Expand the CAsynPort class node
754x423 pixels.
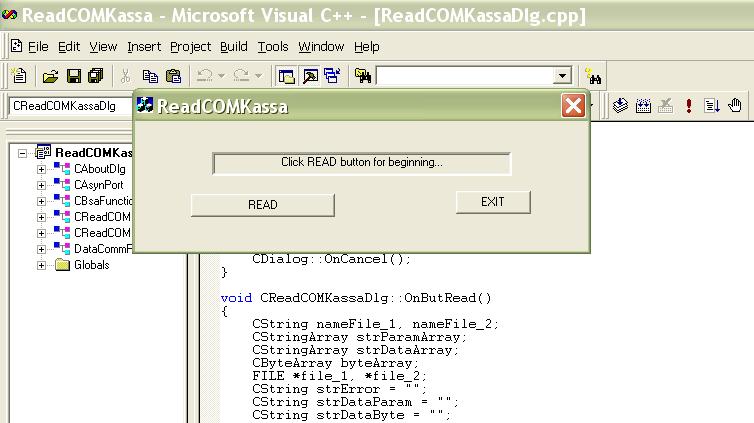coord(41,185)
